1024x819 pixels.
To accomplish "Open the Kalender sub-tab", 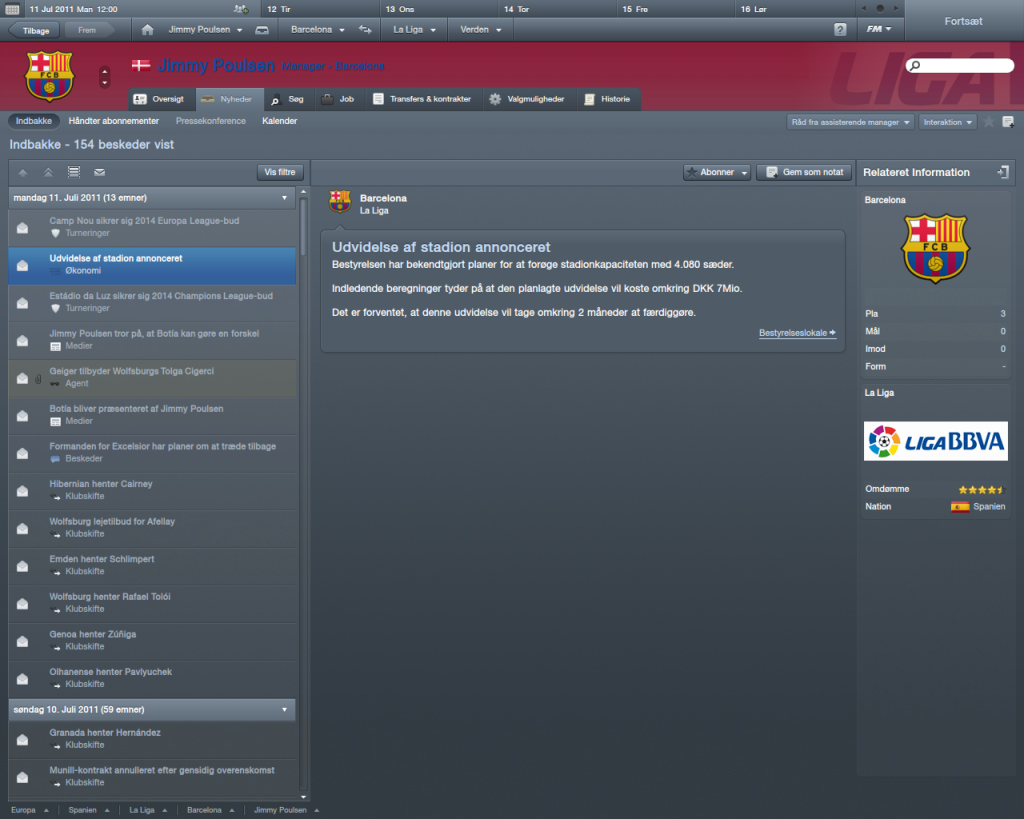I will coord(280,121).
